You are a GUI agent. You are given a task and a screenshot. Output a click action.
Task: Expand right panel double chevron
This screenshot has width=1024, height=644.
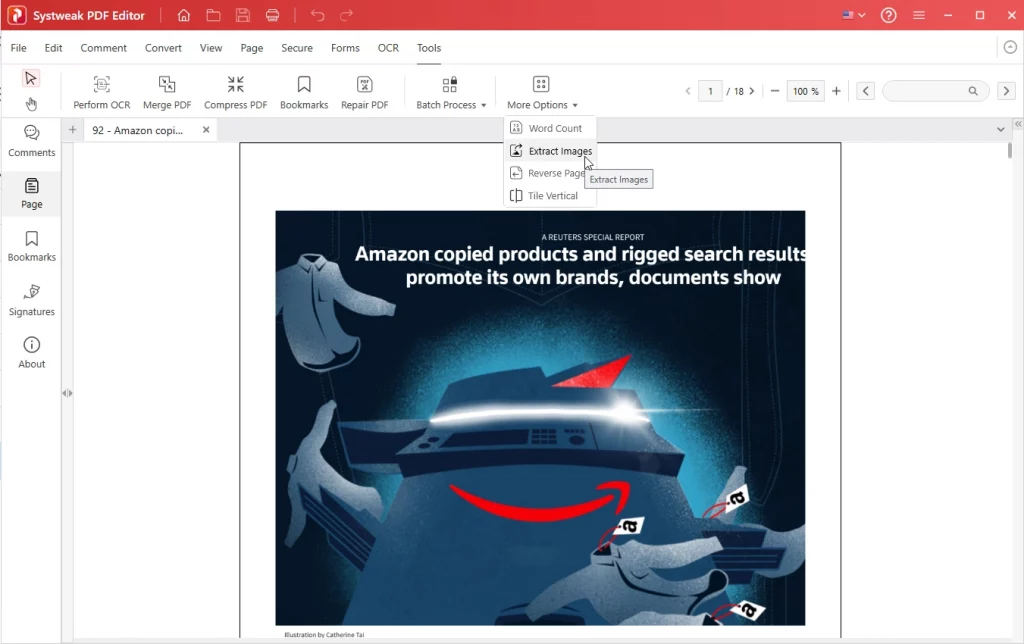(1017, 123)
